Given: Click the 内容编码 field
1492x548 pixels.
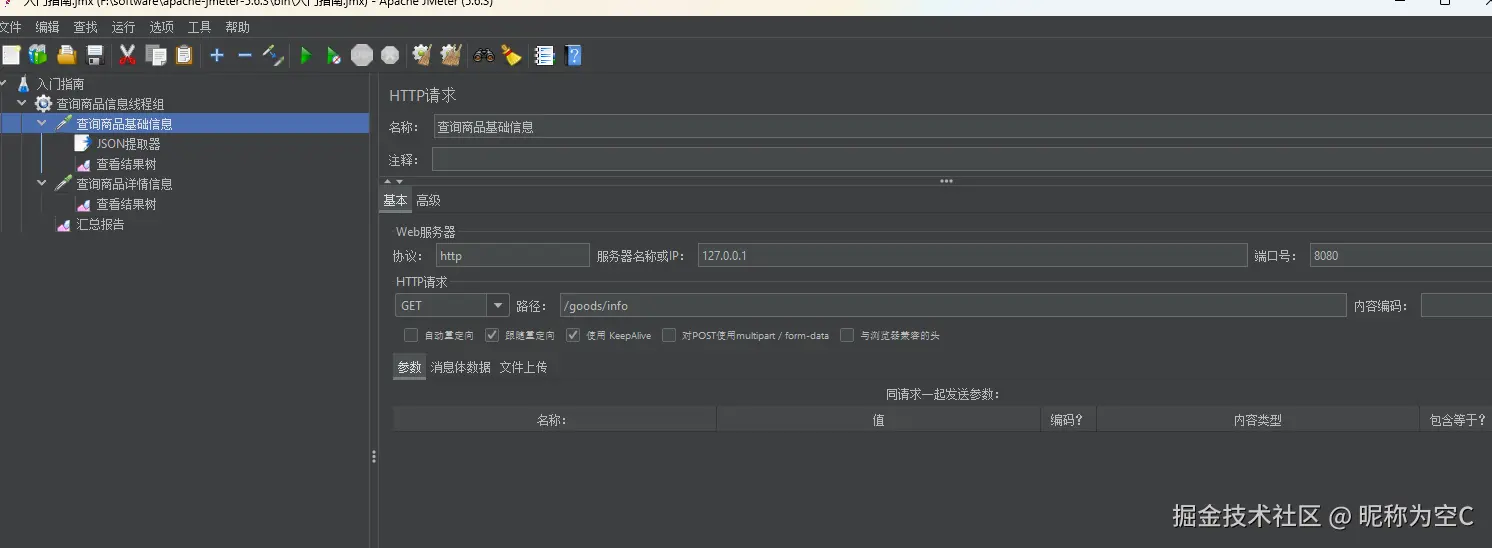Looking at the screenshot, I should pyautogui.click(x=1456, y=305).
